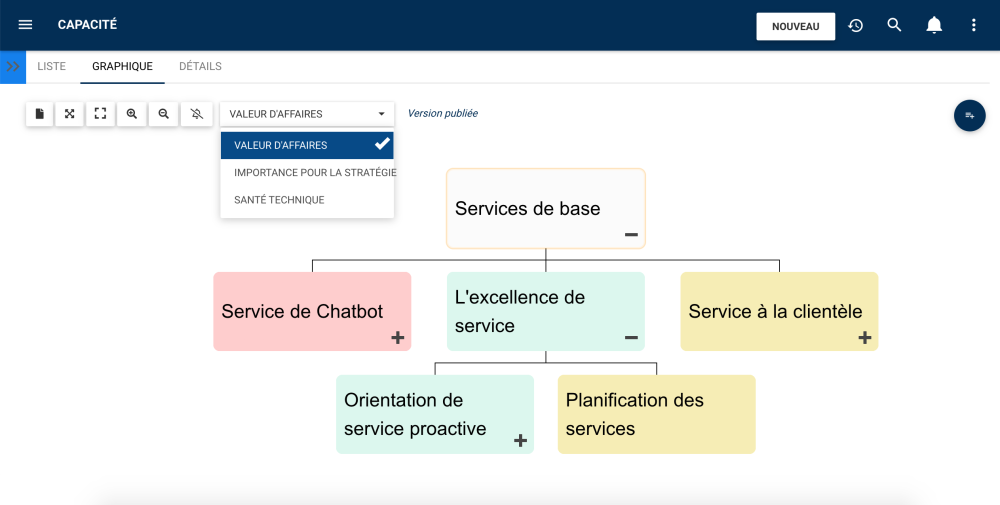Toggle the crossed-out pin toolbar button
This screenshot has width=1000, height=505.
pyautogui.click(x=196, y=114)
